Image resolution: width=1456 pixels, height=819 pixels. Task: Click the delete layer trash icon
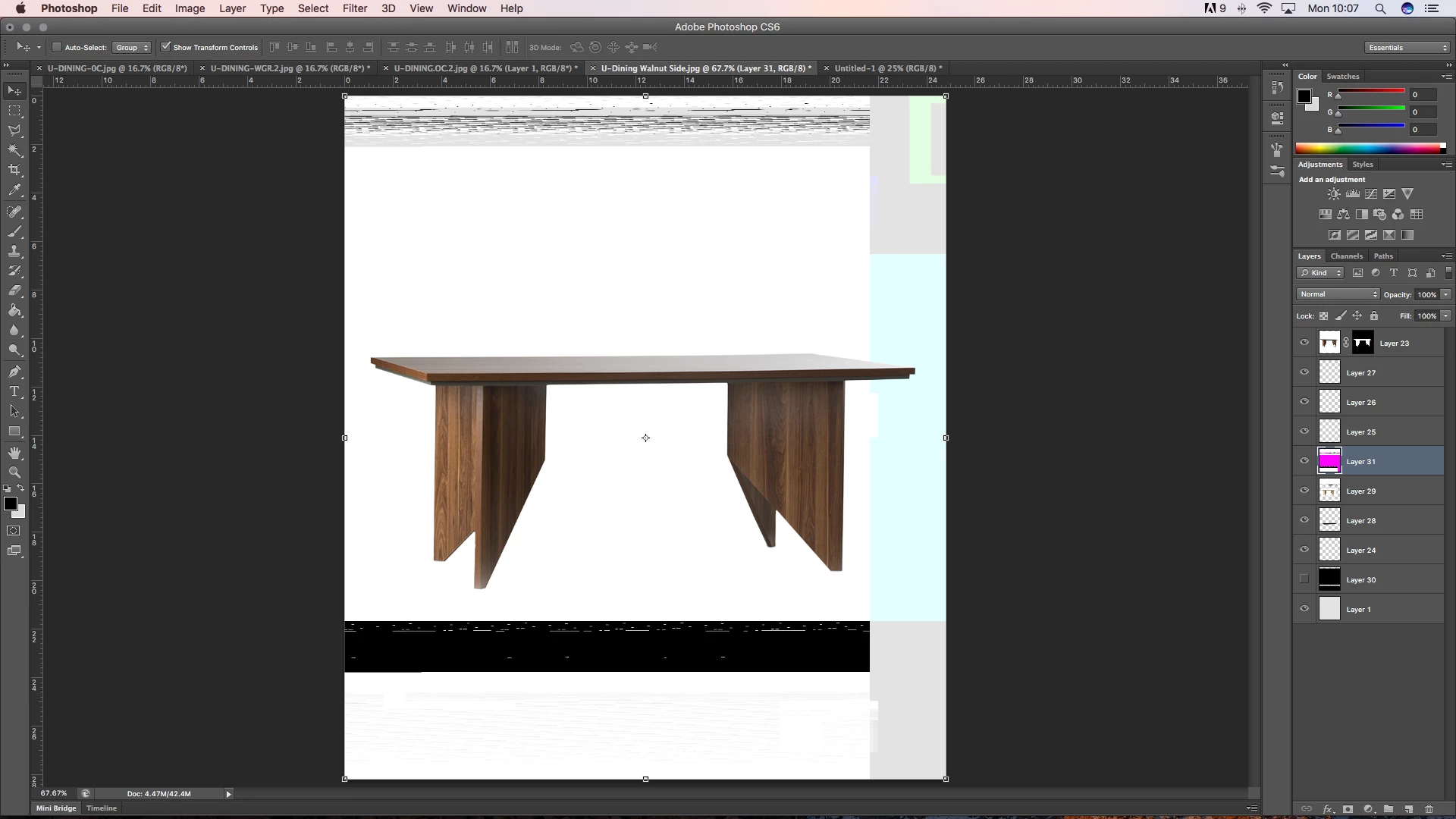point(1429,809)
